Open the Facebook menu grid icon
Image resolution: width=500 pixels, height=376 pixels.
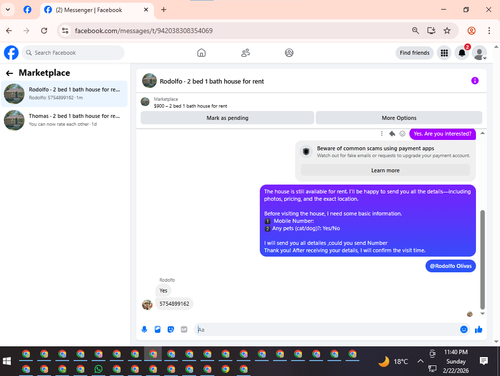click(444, 53)
